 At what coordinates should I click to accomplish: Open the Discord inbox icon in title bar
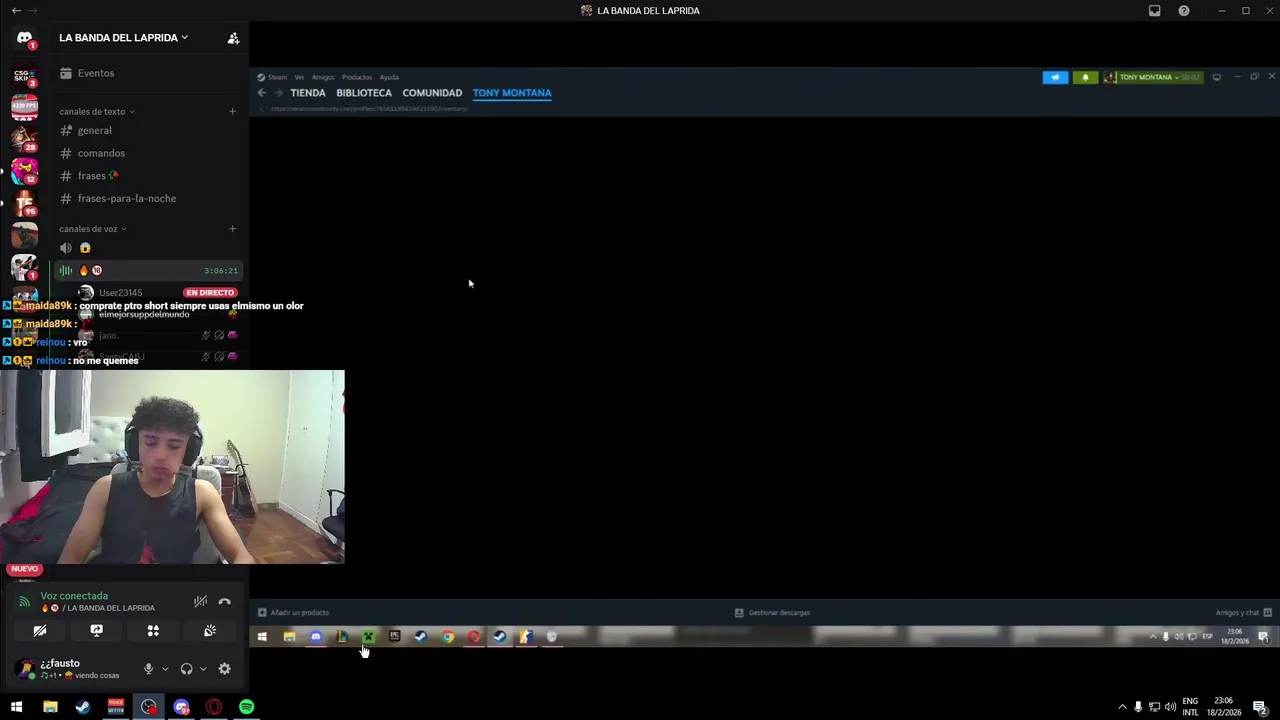coord(1154,11)
